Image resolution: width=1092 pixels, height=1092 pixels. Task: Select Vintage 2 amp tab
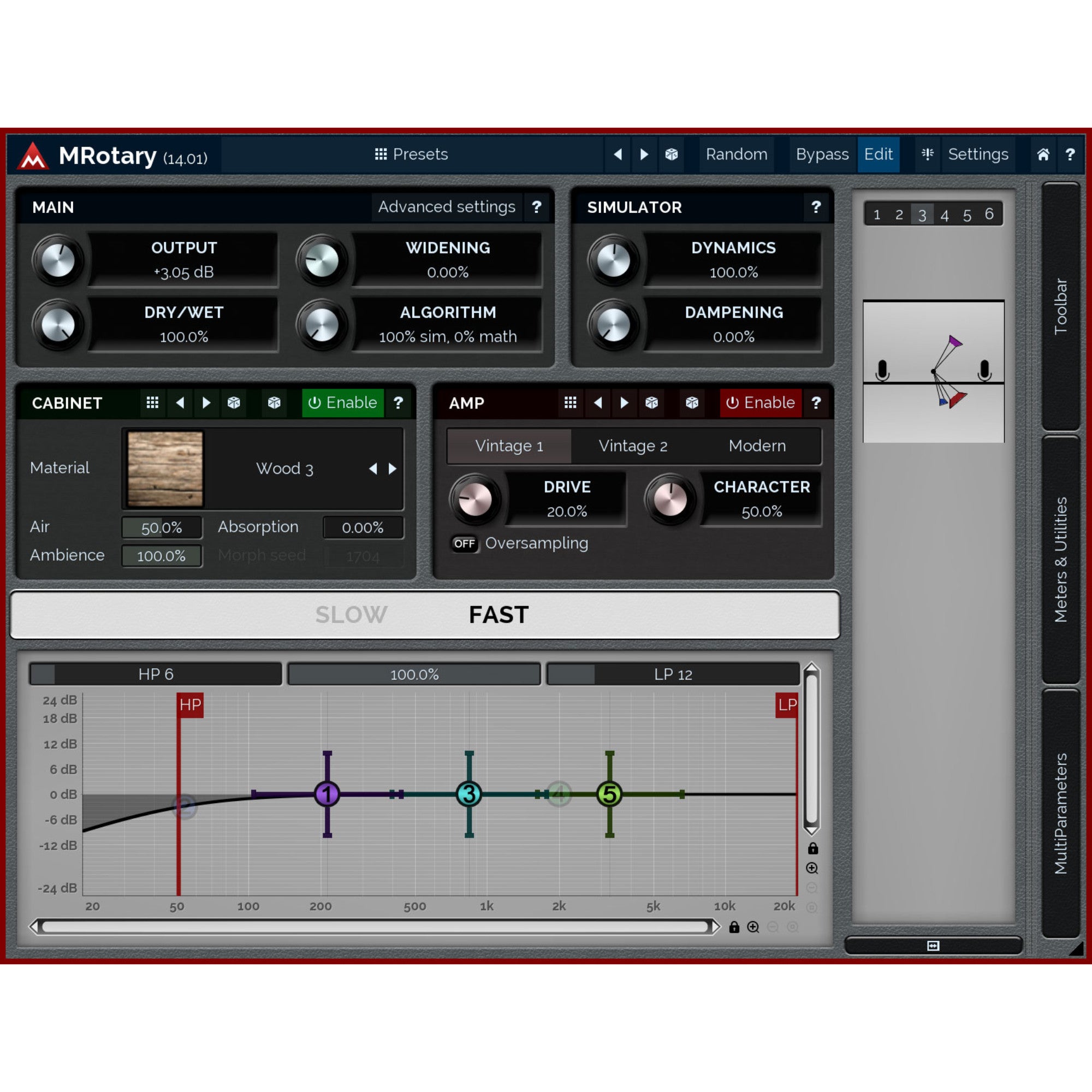(633, 446)
